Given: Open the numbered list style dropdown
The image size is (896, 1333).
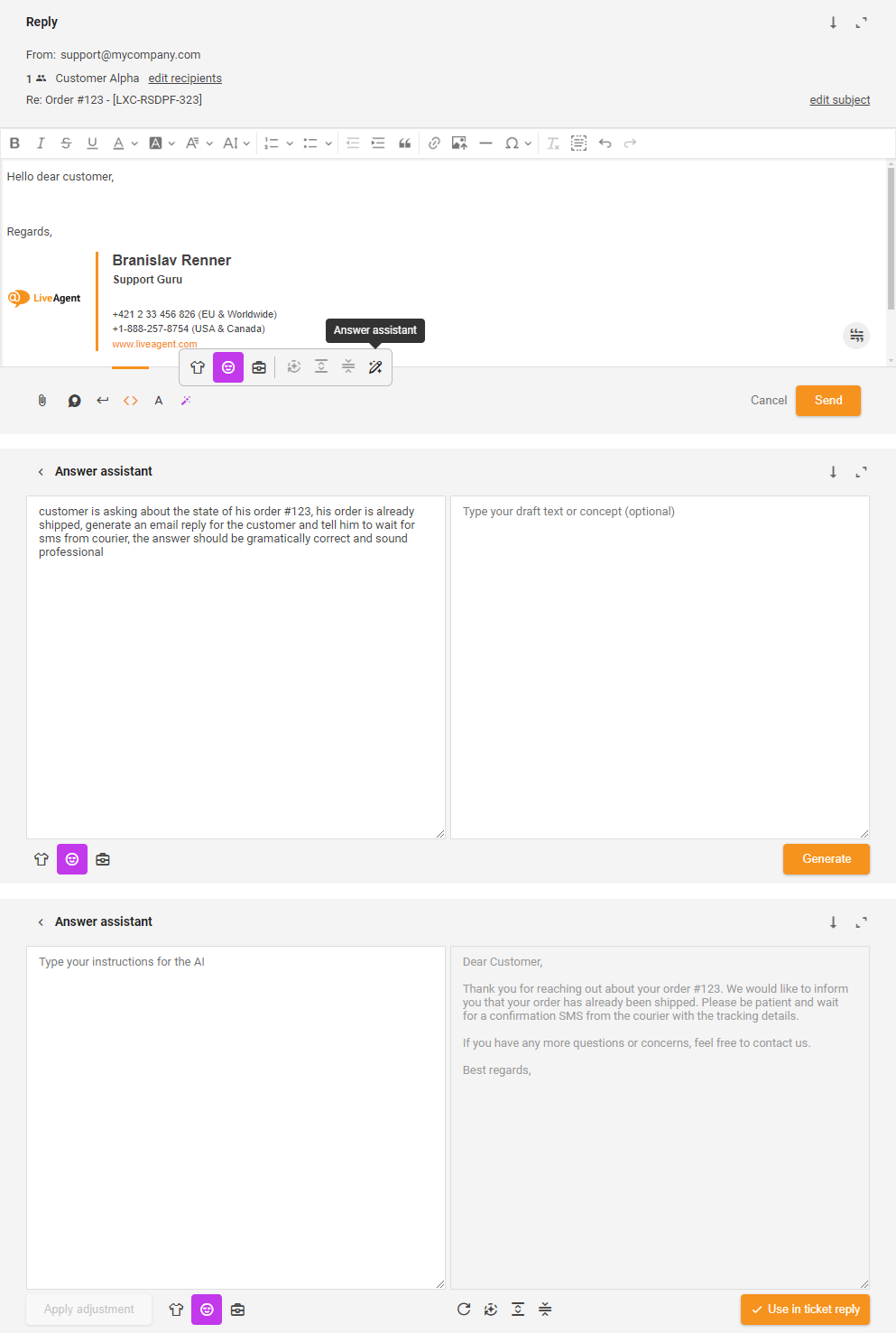Looking at the screenshot, I should point(290,143).
